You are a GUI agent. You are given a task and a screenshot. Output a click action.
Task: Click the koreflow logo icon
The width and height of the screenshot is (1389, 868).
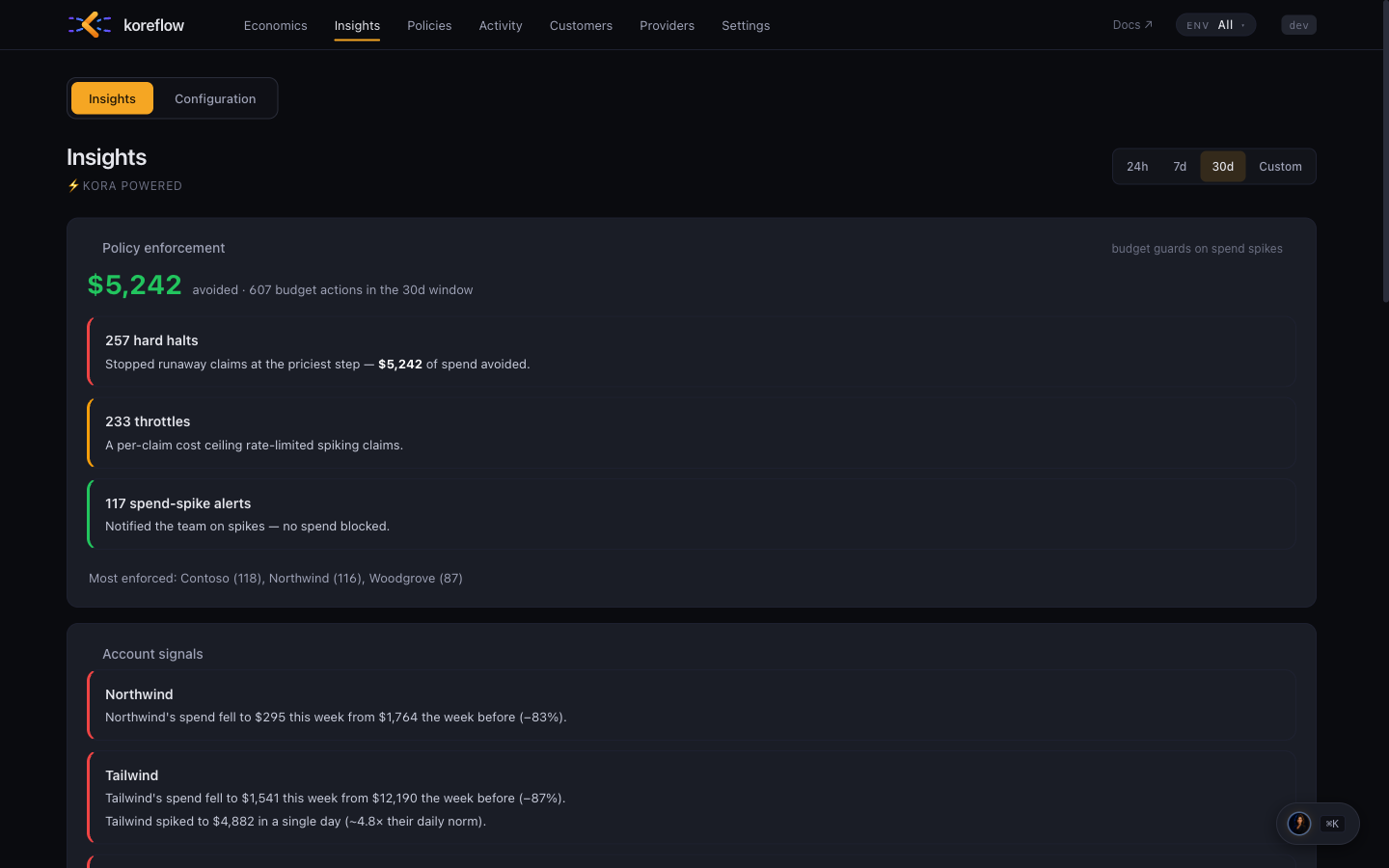(90, 25)
